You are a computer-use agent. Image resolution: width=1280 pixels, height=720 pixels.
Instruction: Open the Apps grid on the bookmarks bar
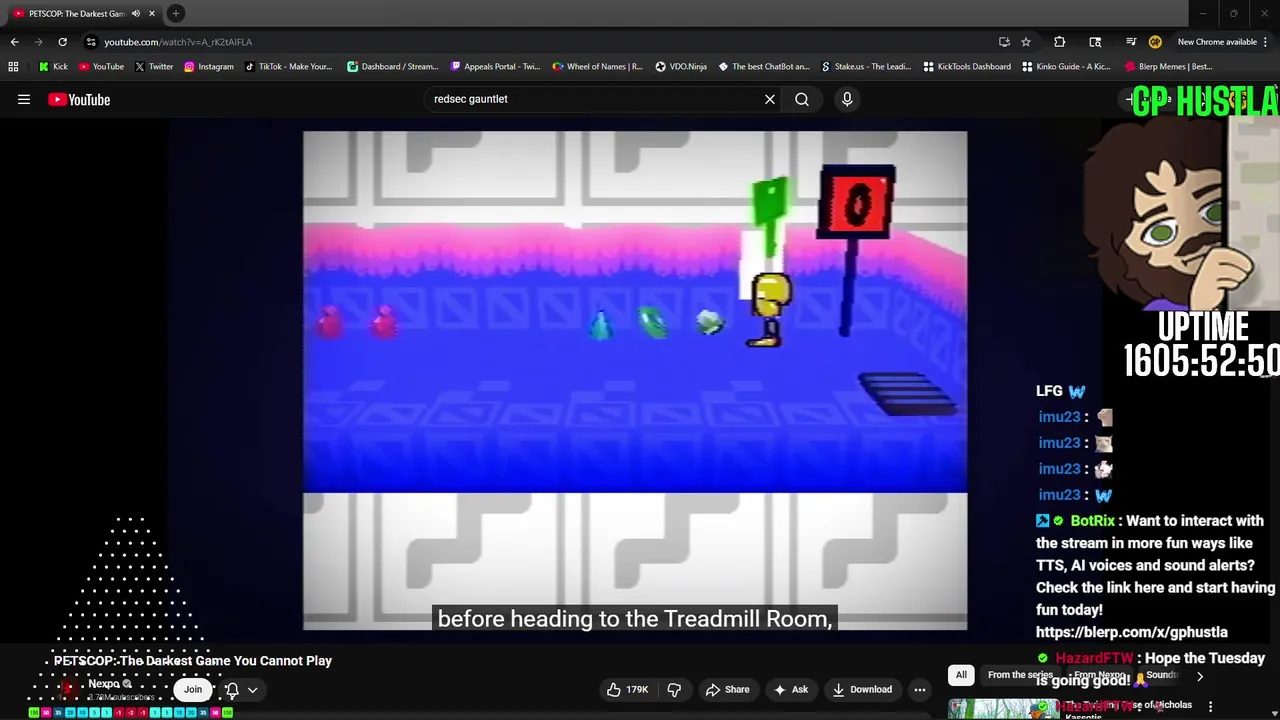click(13, 67)
